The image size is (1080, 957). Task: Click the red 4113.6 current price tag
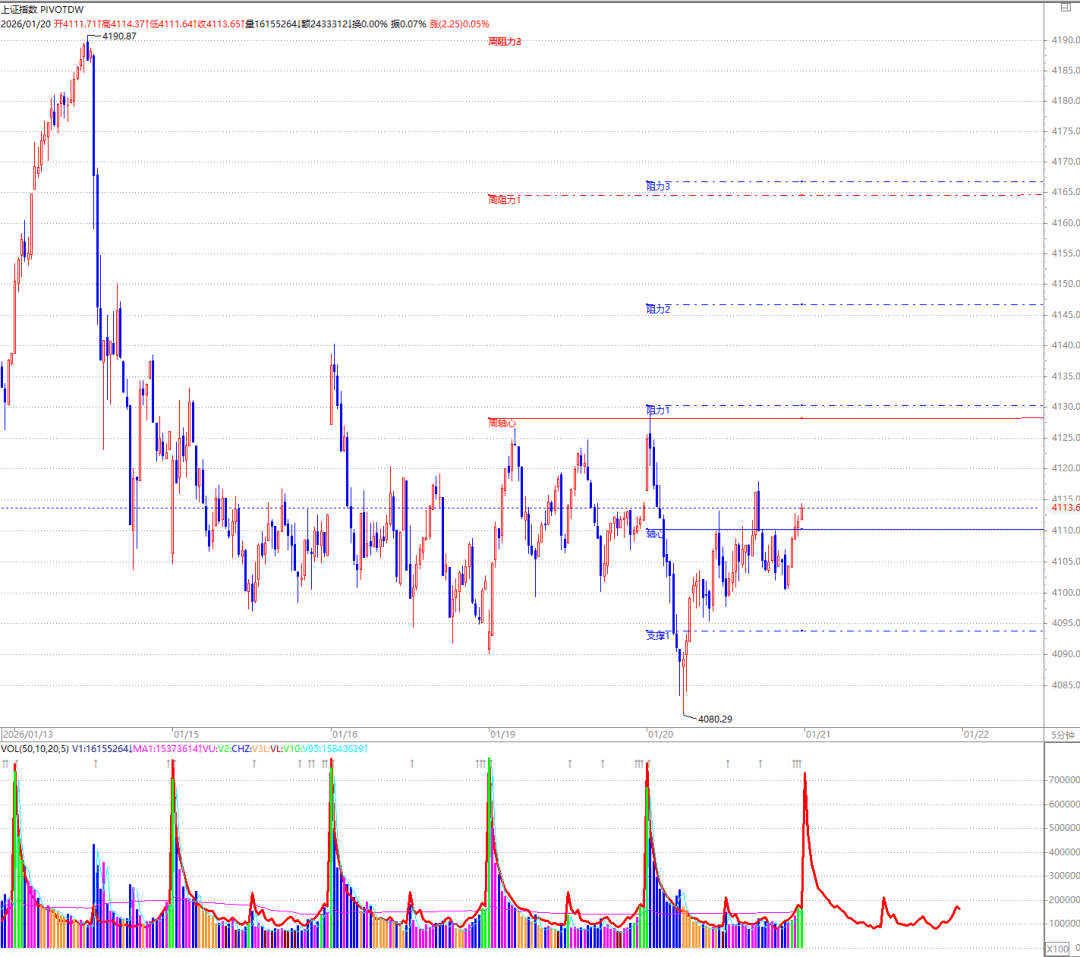(1063, 508)
